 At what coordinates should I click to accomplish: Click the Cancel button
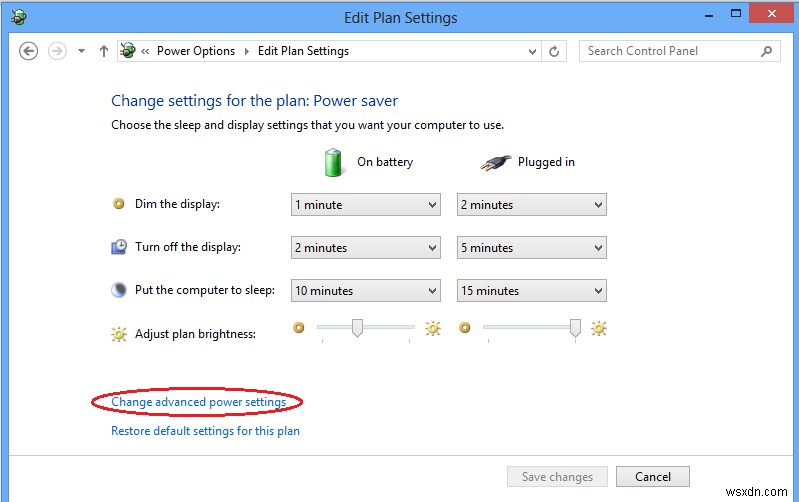click(x=652, y=477)
